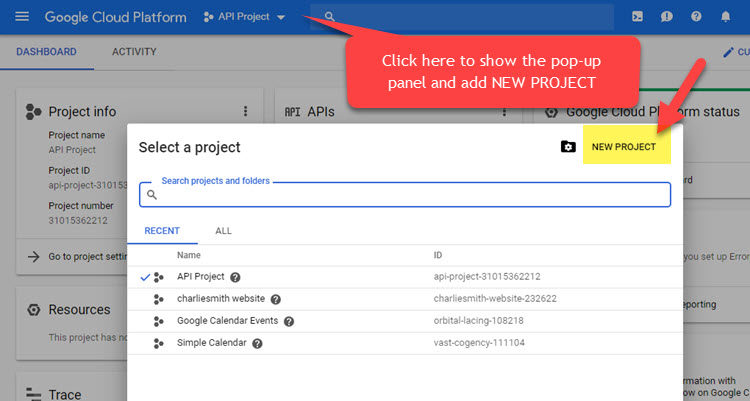
Task: Open Go to project settings link
Action: point(88,256)
